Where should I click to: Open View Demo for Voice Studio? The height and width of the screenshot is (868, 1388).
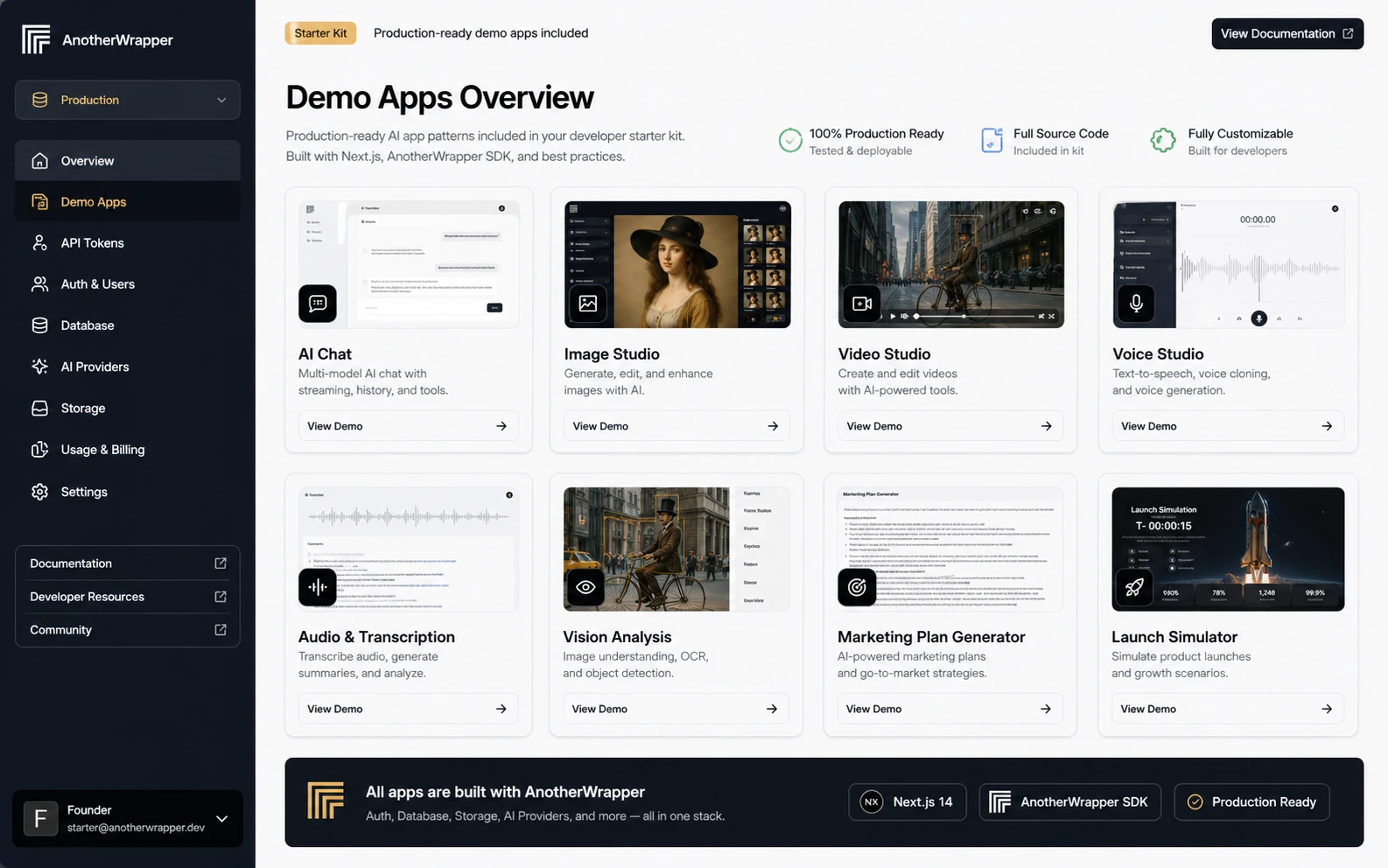tap(1228, 426)
